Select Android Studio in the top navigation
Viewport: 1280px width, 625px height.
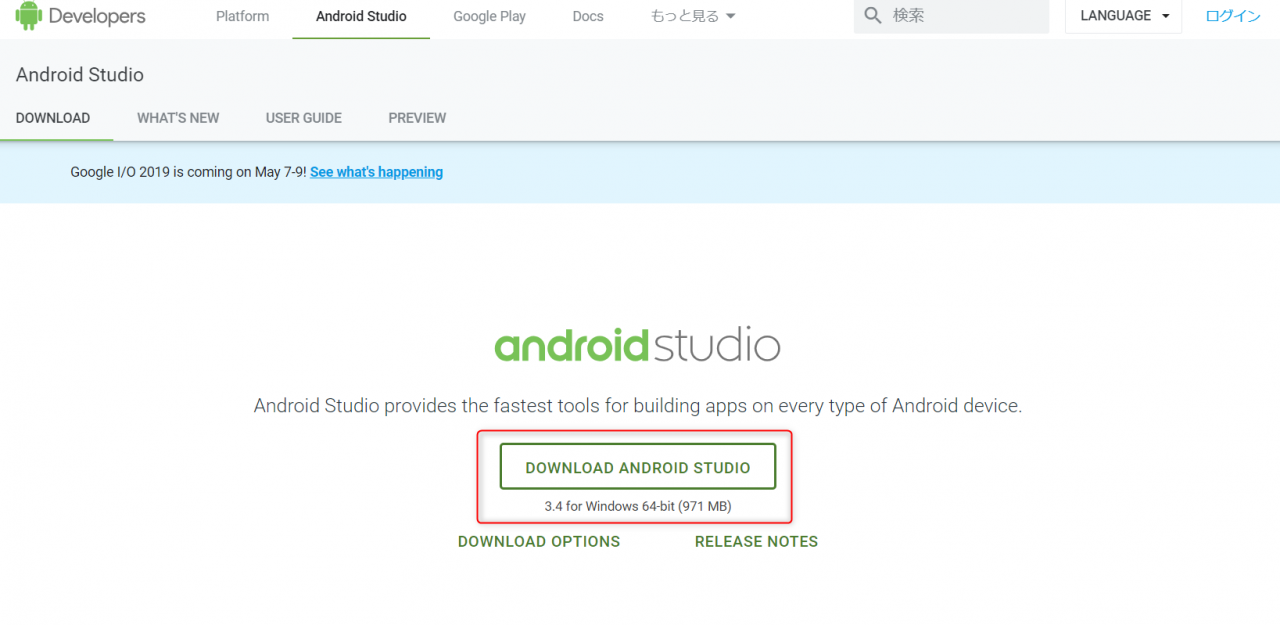click(x=361, y=16)
